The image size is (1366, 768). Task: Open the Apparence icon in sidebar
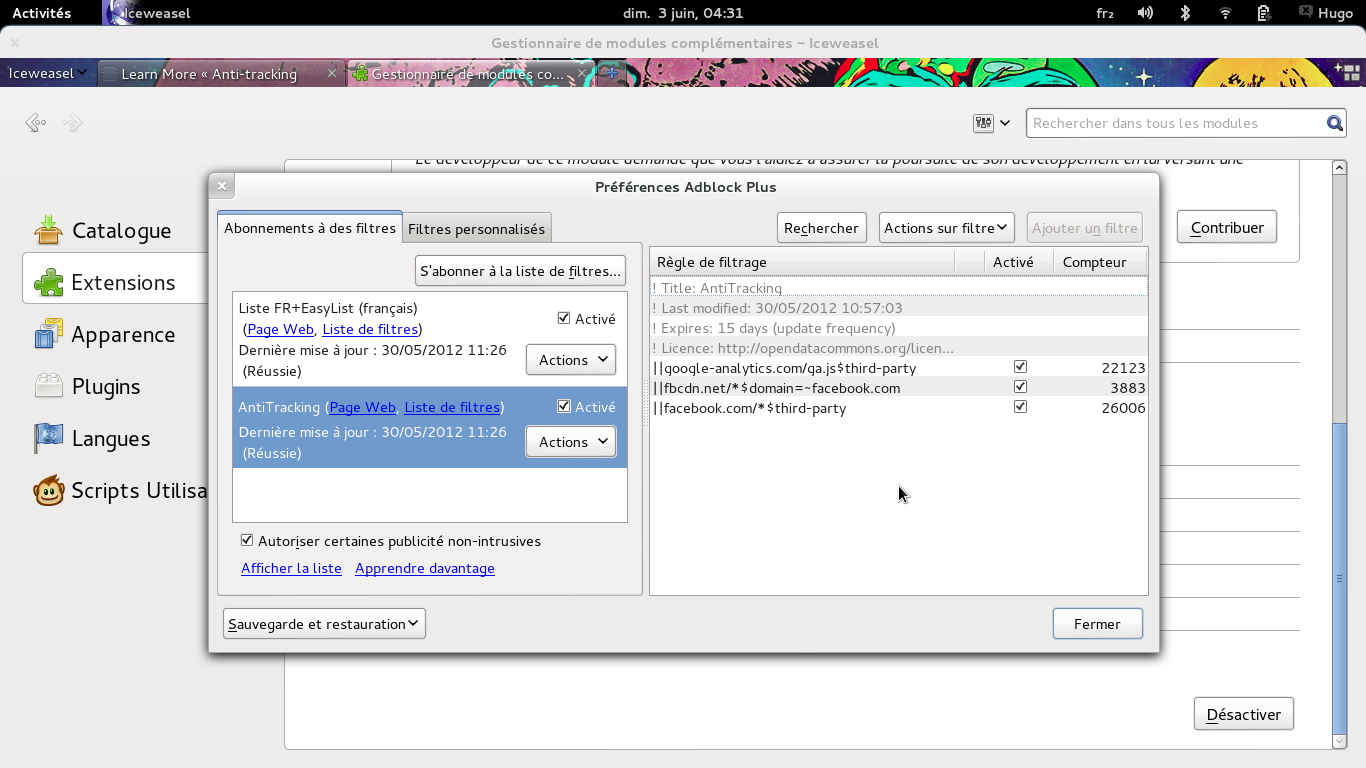click(x=48, y=334)
